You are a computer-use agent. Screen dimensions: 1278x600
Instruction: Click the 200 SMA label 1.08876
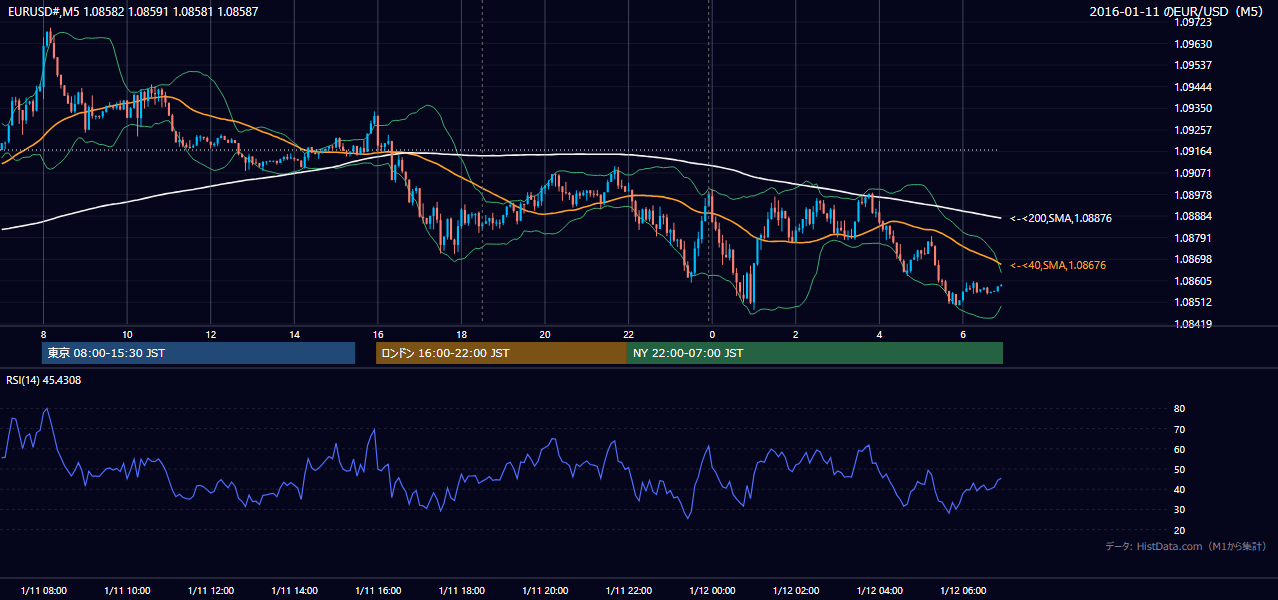[1061, 217]
